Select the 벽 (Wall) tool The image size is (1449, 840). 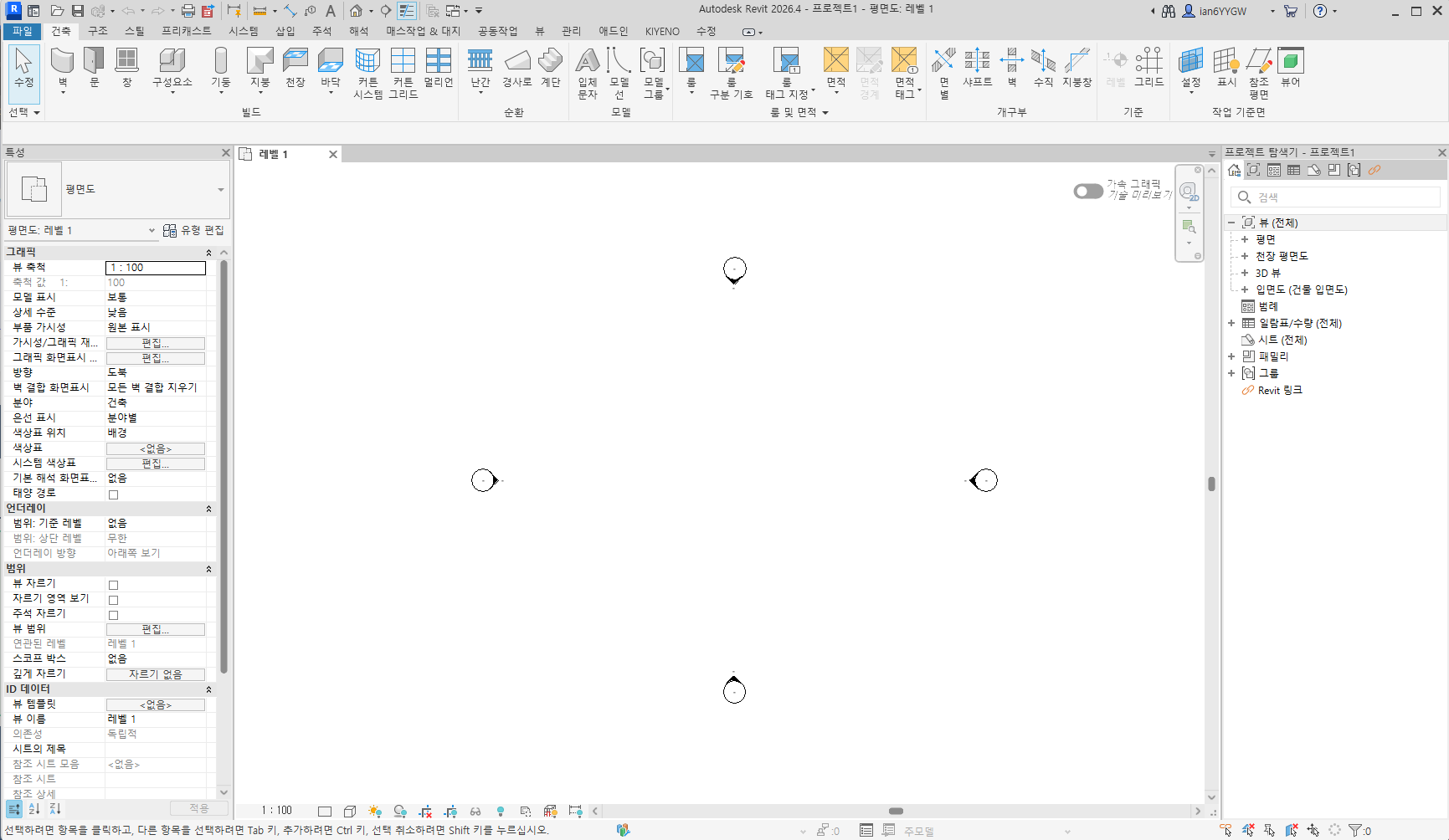point(62,62)
